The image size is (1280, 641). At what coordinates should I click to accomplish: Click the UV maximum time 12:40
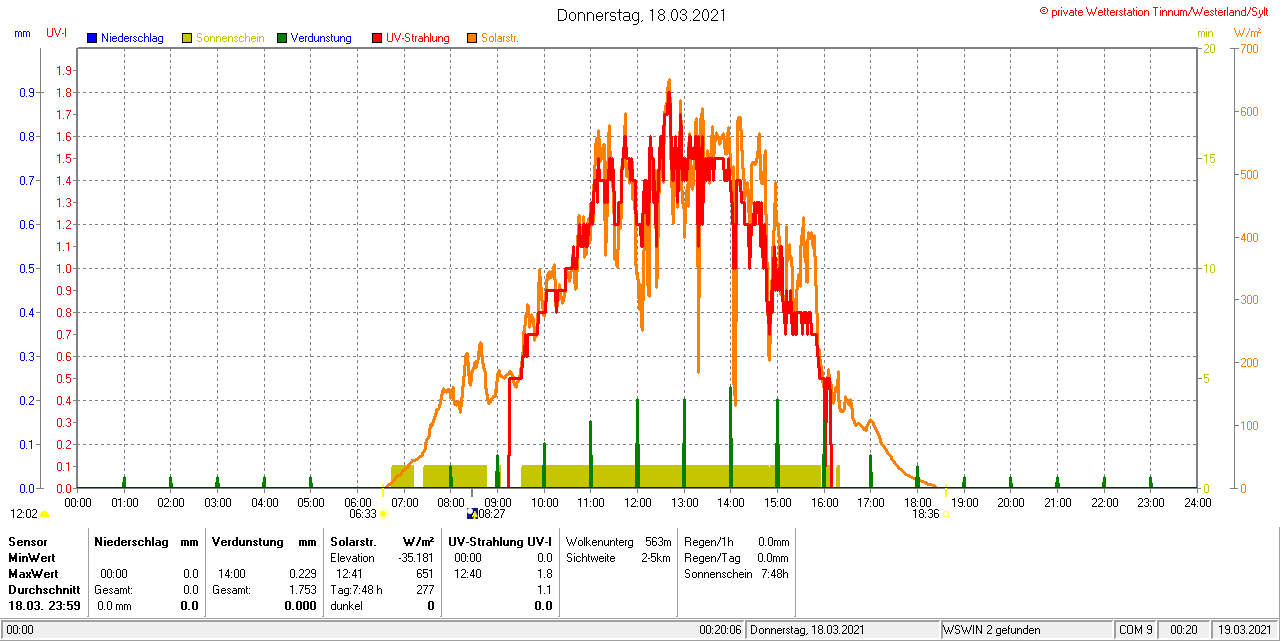(467, 574)
